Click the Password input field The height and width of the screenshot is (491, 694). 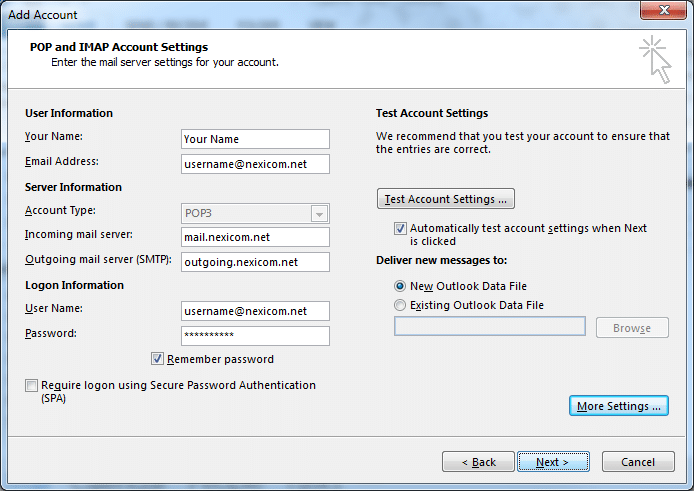coord(255,336)
